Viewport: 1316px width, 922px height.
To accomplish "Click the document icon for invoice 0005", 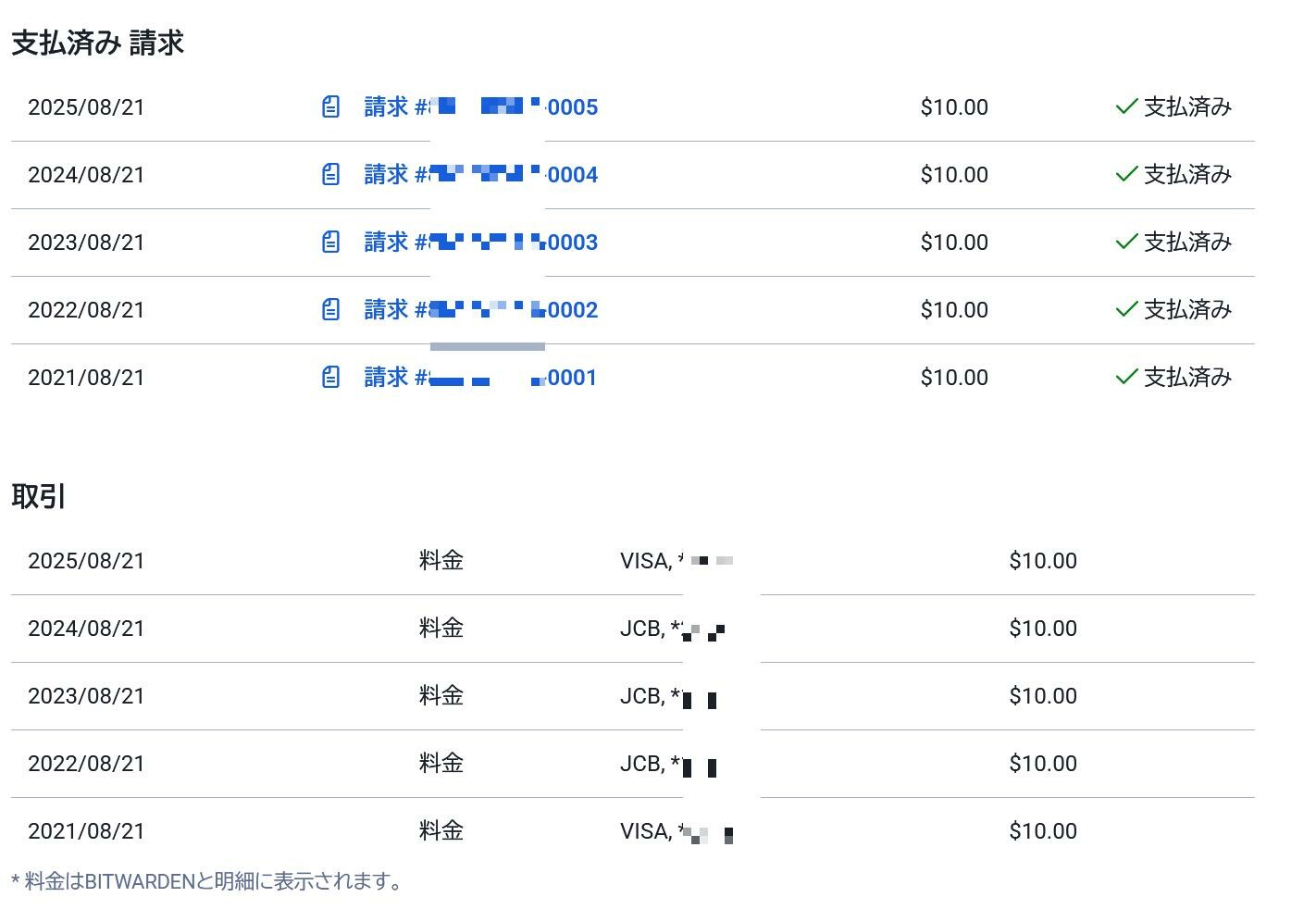I will [x=330, y=106].
